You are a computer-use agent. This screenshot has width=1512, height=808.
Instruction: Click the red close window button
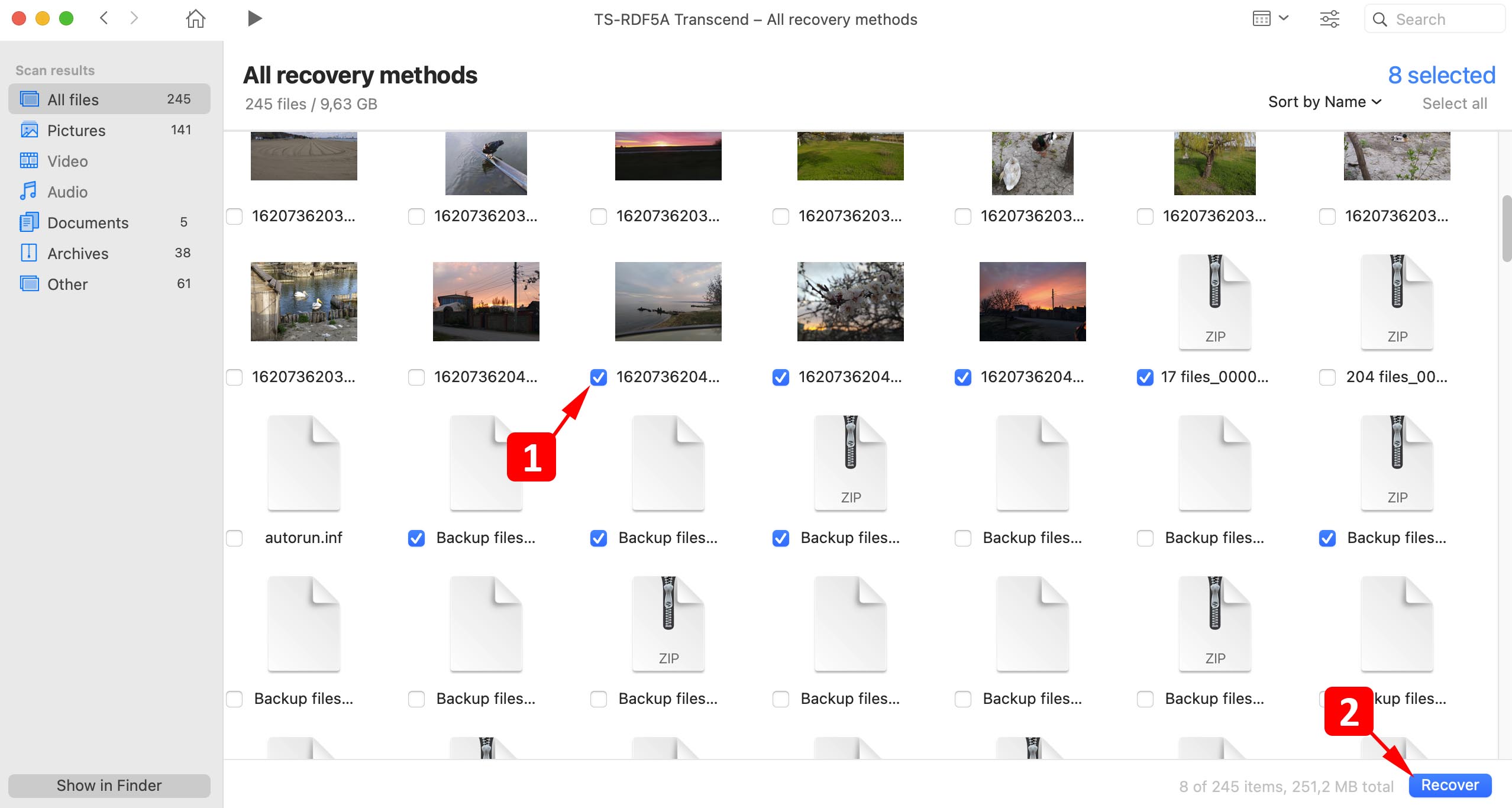click(19, 18)
